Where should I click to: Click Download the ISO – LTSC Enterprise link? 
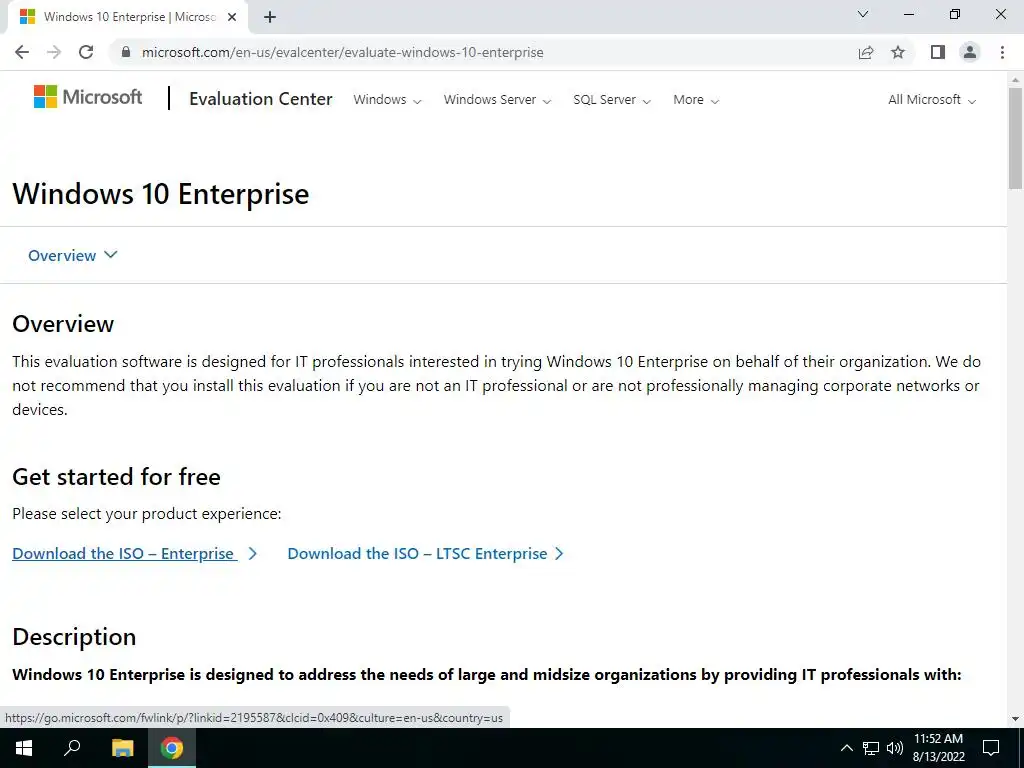click(417, 554)
